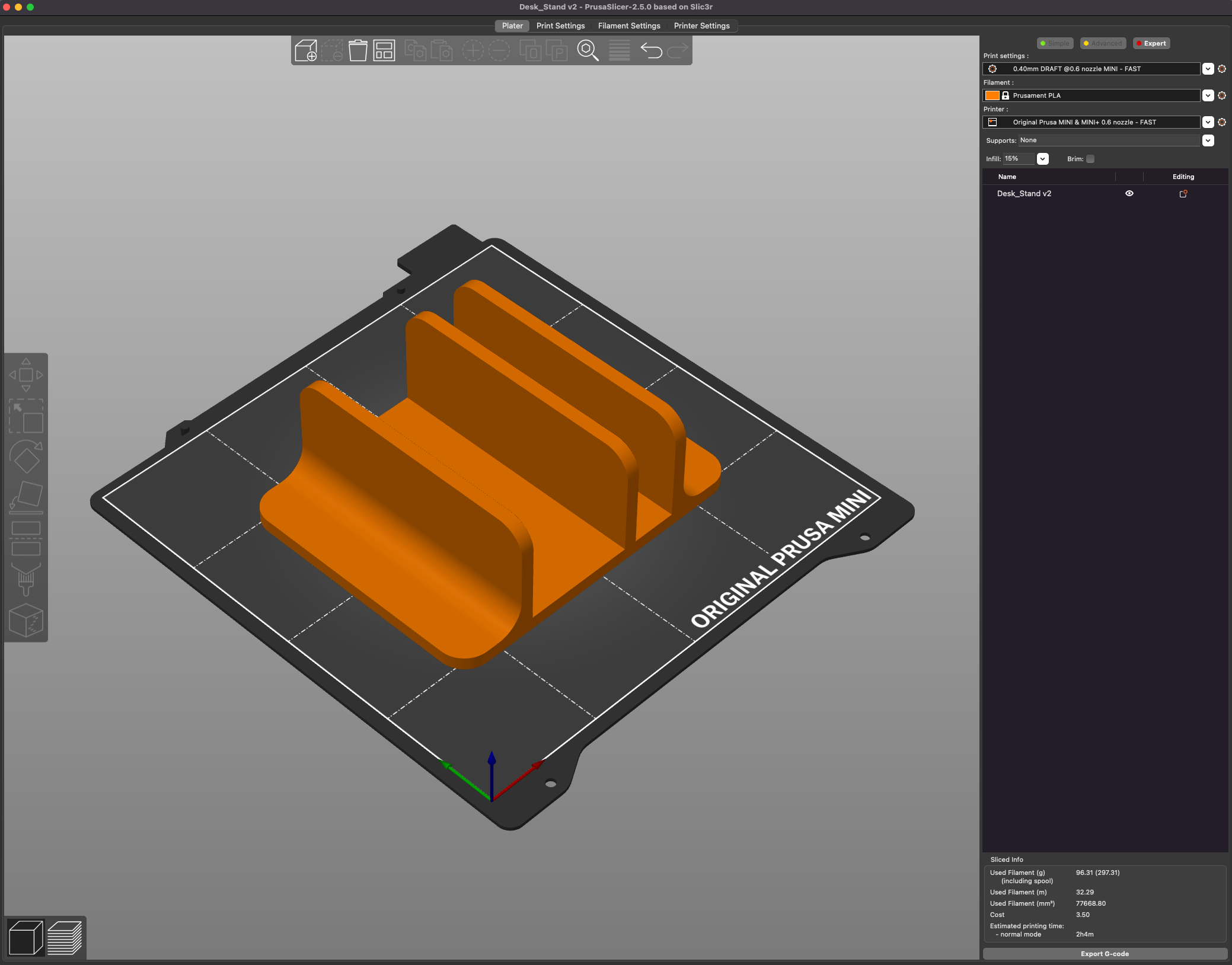1232x965 pixels.
Task: Open the Filament Settings tab
Action: (x=629, y=26)
